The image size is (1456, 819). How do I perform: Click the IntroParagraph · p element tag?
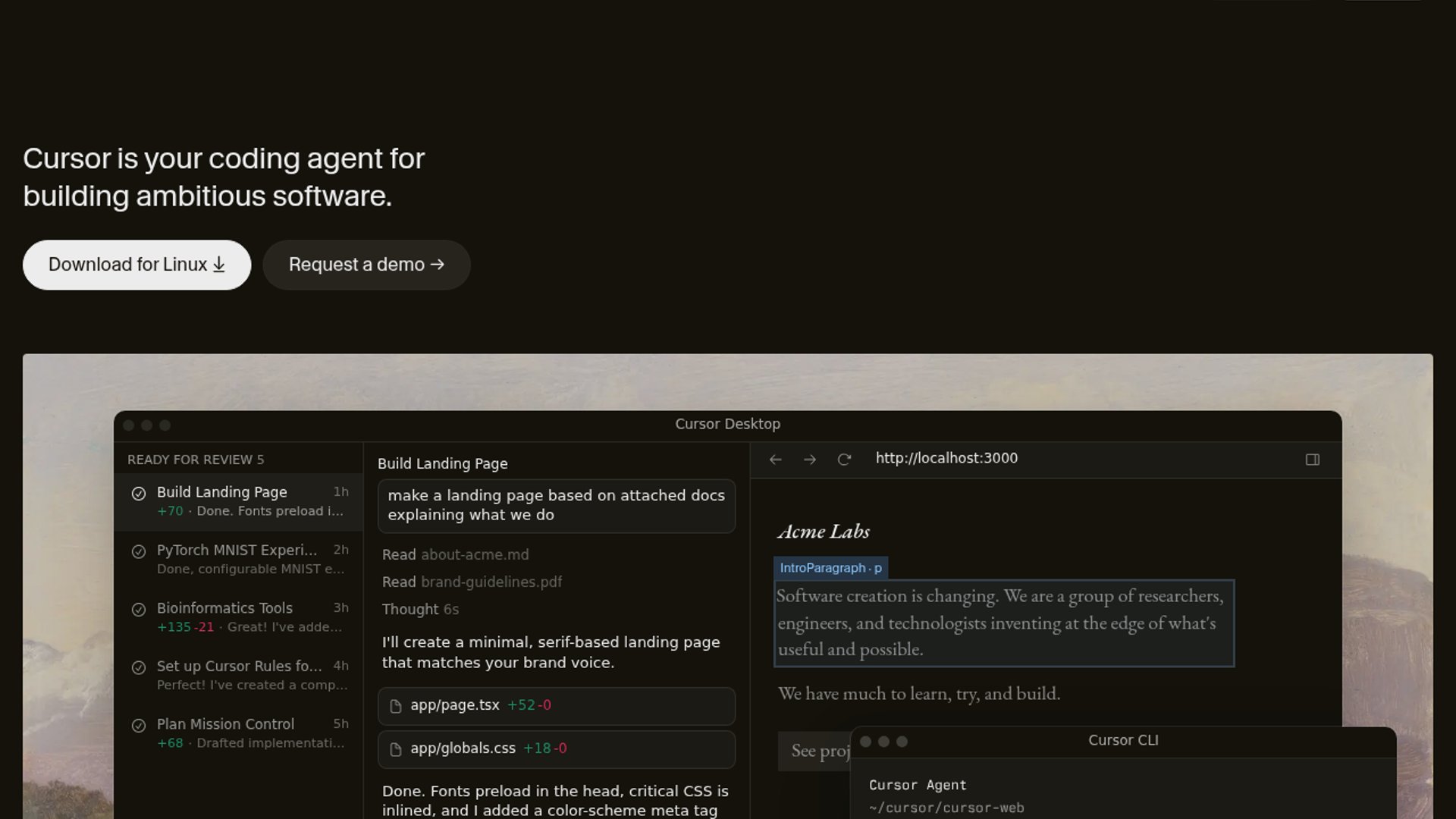click(x=830, y=568)
